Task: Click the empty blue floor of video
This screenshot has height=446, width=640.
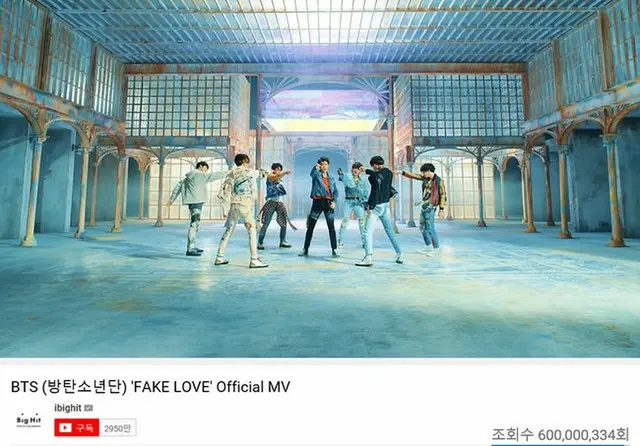Action: click(318, 310)
